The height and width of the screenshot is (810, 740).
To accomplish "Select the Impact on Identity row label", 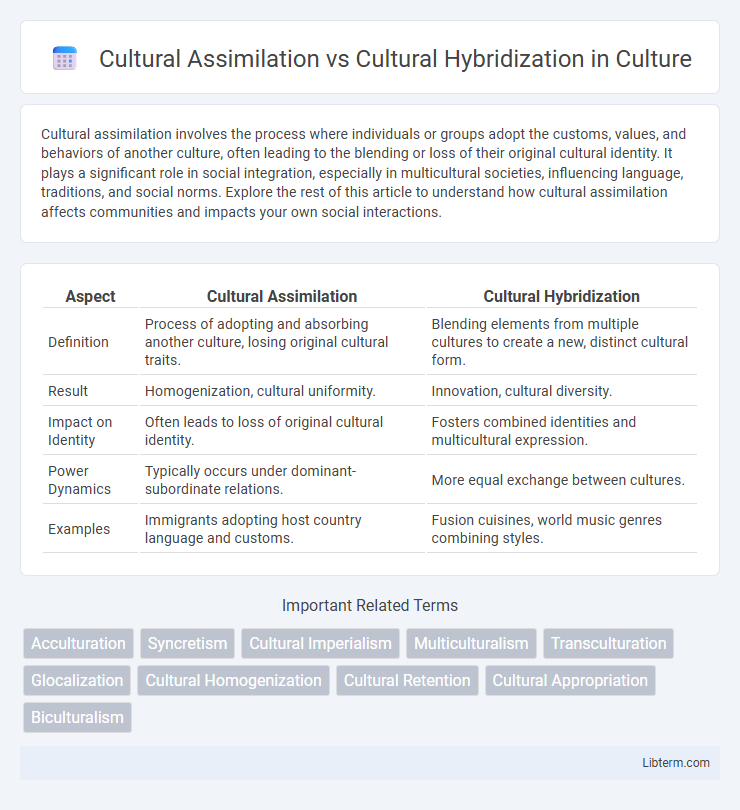I will pos(80,431).
